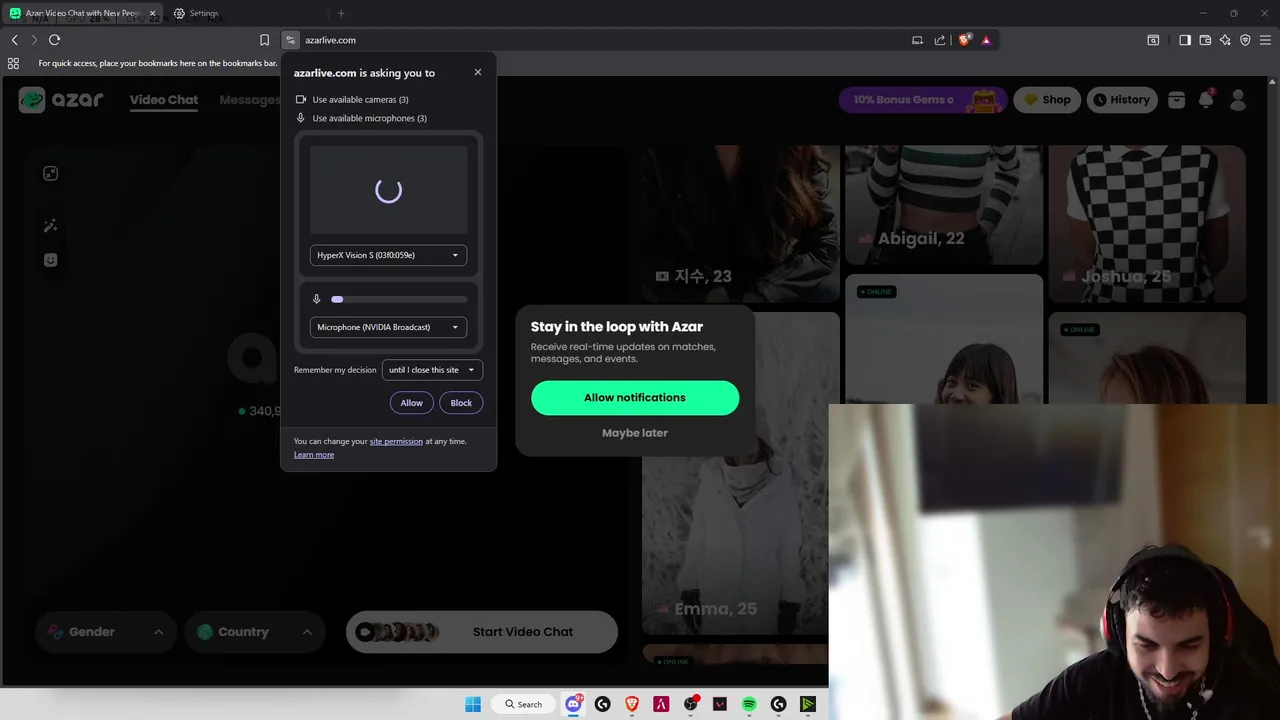
Task: Open the HyperX Vision S camera dropdown
Action: [388, 255]
